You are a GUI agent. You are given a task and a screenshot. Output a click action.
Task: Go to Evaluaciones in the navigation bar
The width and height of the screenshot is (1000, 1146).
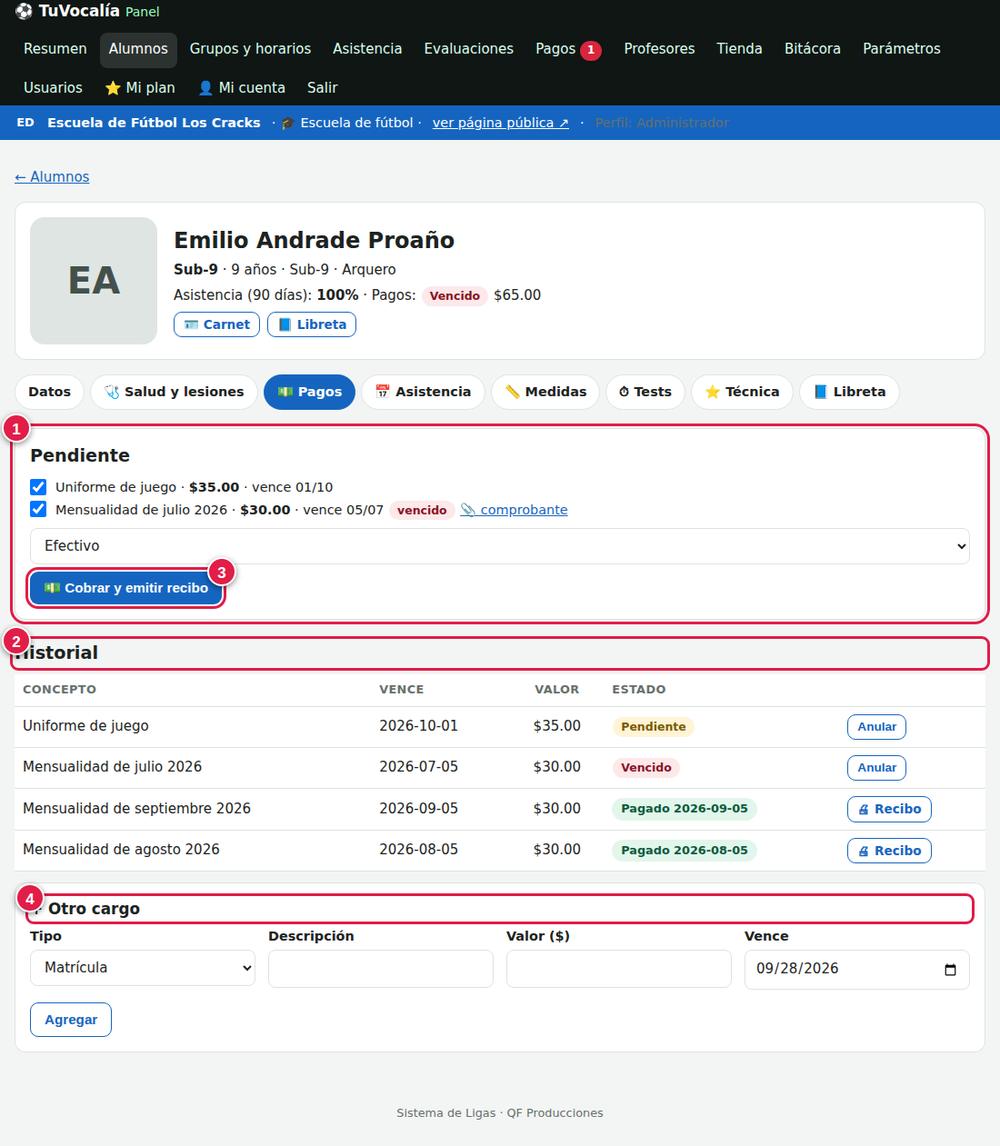[x=469, y=49]
